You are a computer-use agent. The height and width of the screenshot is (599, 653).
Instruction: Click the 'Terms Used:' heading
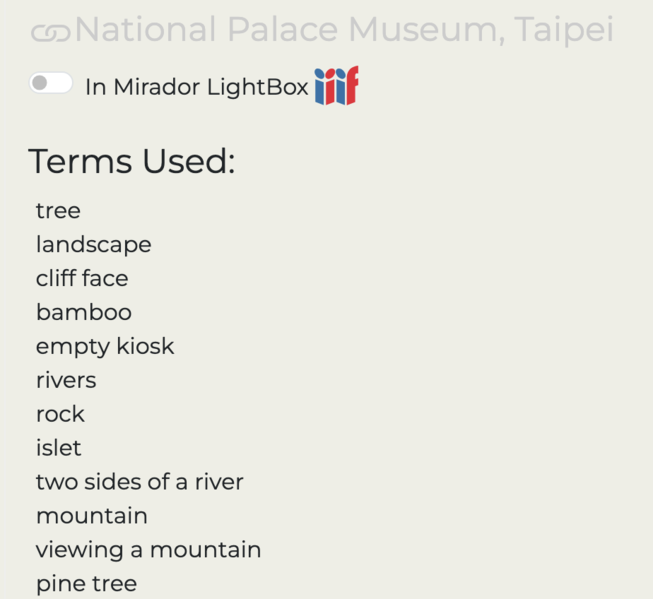[131, 161]
